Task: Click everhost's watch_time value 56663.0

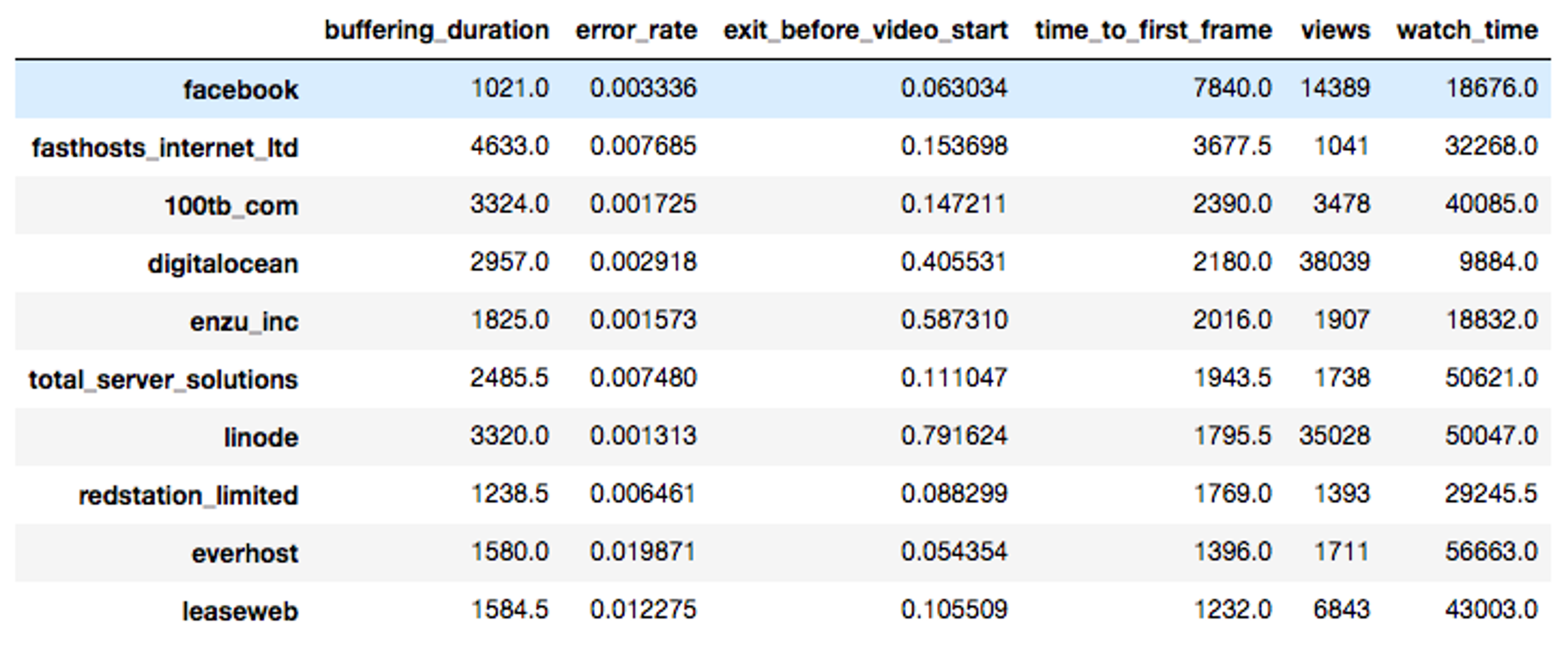Action: pos(1491,552)
